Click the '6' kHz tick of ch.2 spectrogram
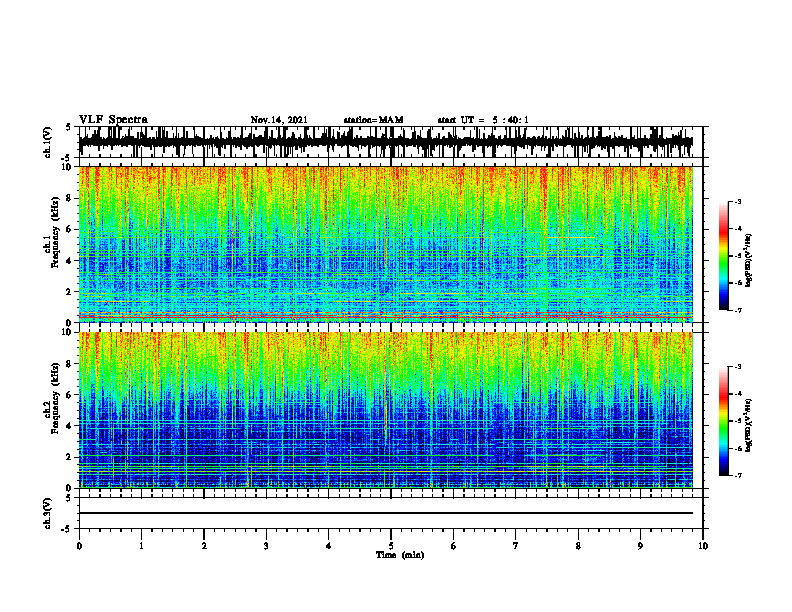This screenshot has height=612, width=792. coord(70,395)
